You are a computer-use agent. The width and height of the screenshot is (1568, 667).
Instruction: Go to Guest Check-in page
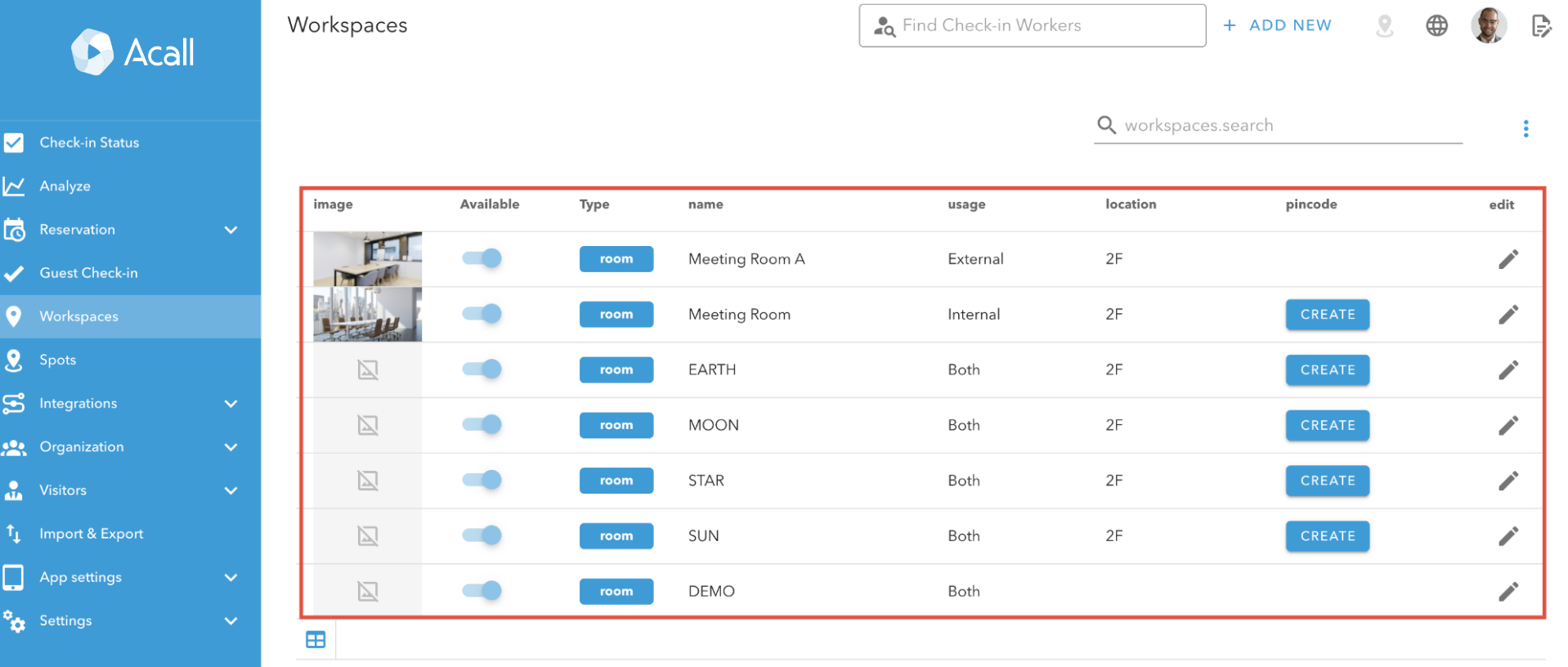[131, 273]
